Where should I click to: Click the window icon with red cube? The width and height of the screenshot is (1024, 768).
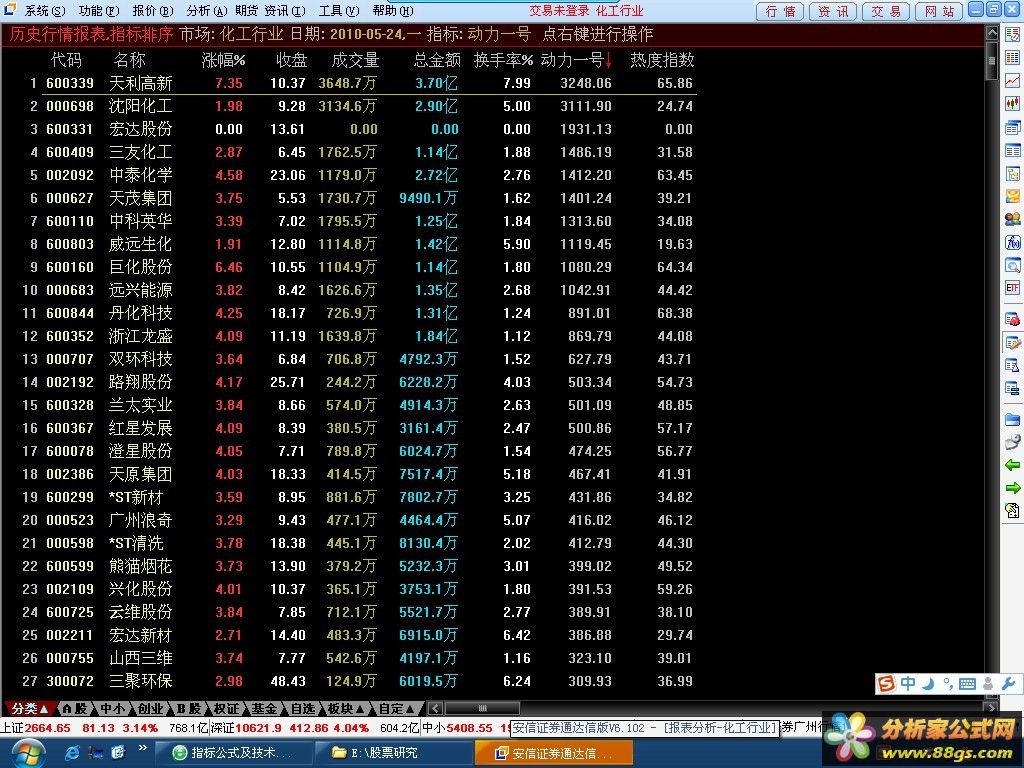point(1013,319)
